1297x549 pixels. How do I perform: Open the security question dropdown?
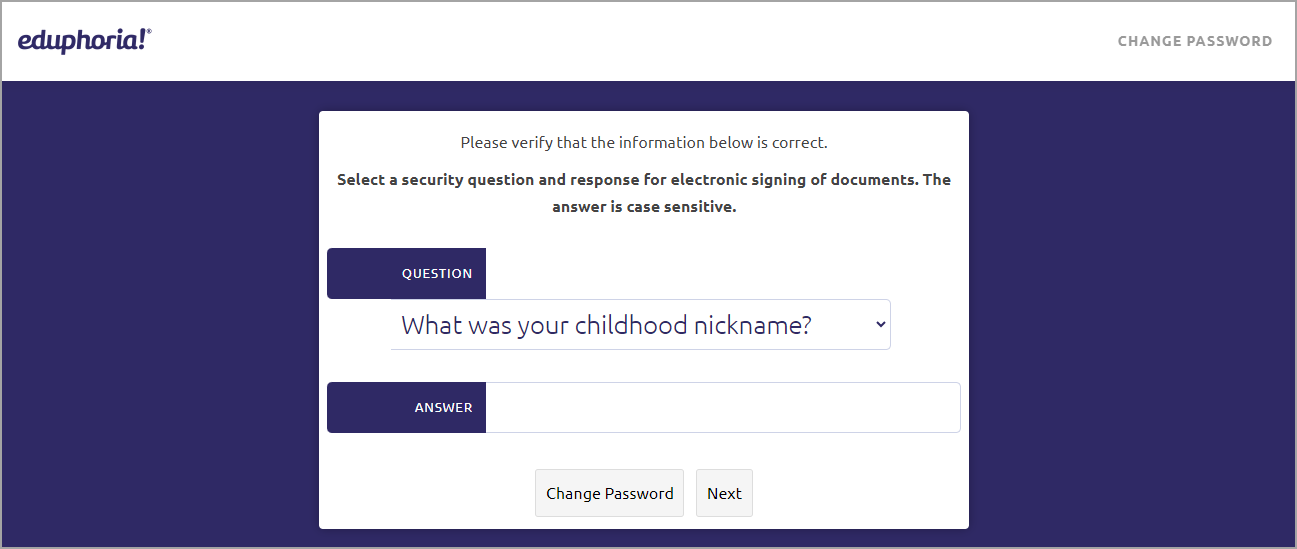tap(640, 325)
